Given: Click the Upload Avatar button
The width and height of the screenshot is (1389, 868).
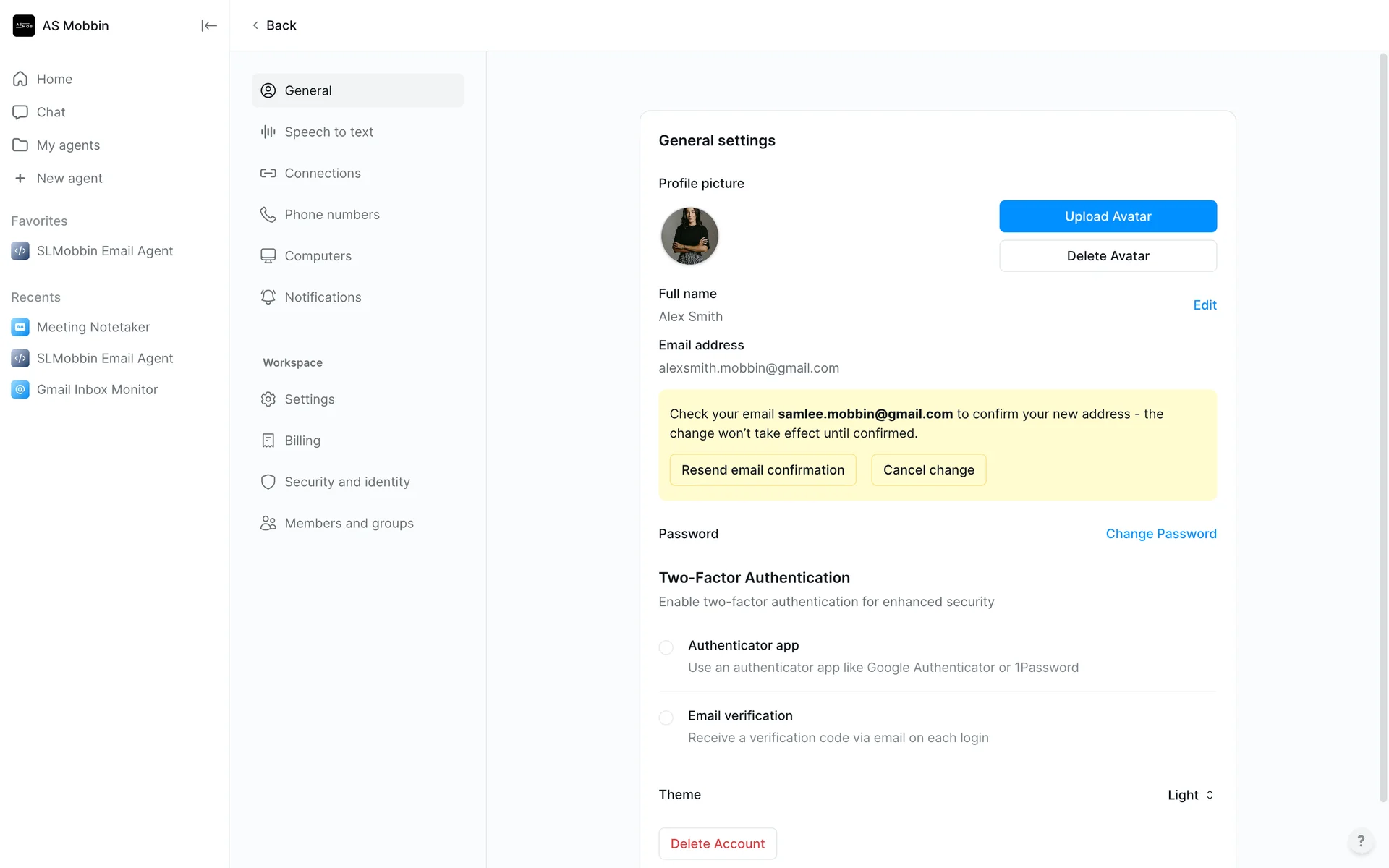Looking at the screenshot, I should (1108, 216).
